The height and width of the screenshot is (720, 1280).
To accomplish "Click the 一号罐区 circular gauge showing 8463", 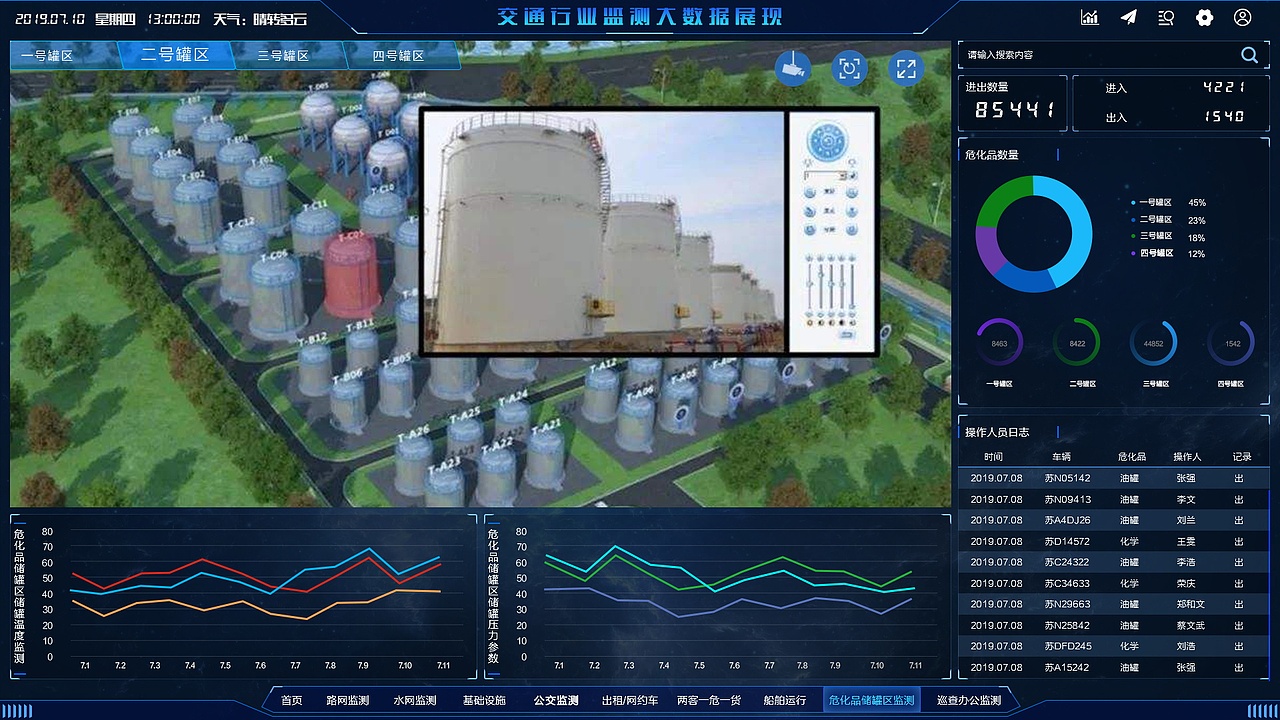I will (999, 343).
